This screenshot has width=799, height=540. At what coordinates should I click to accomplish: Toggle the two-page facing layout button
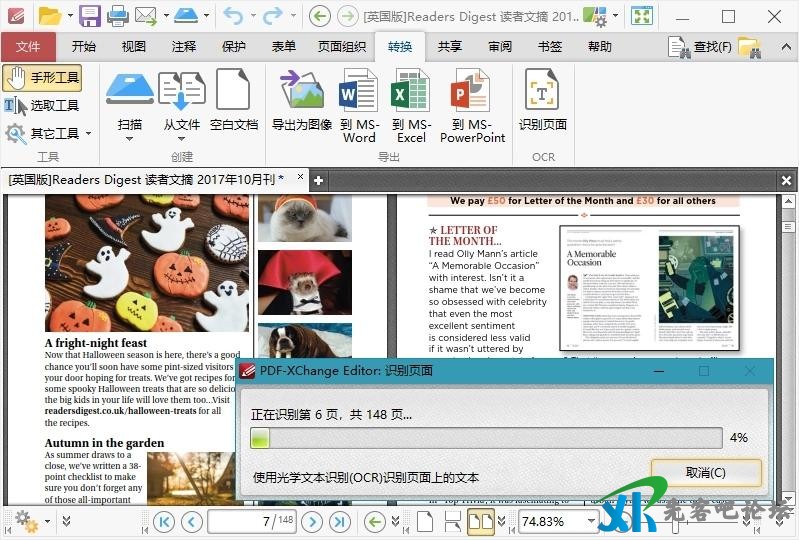(x=481, y=521)
